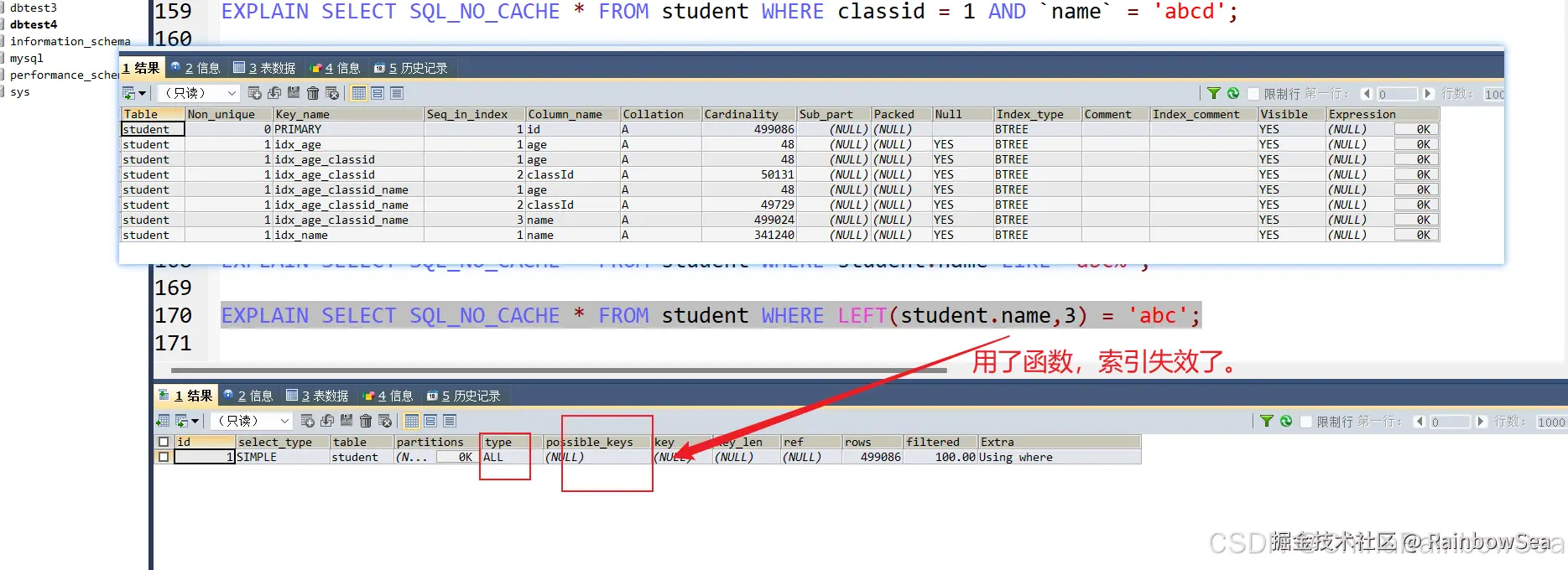
Task: Select dbtest3 database in tree
Action: click(x=34, y=8)
